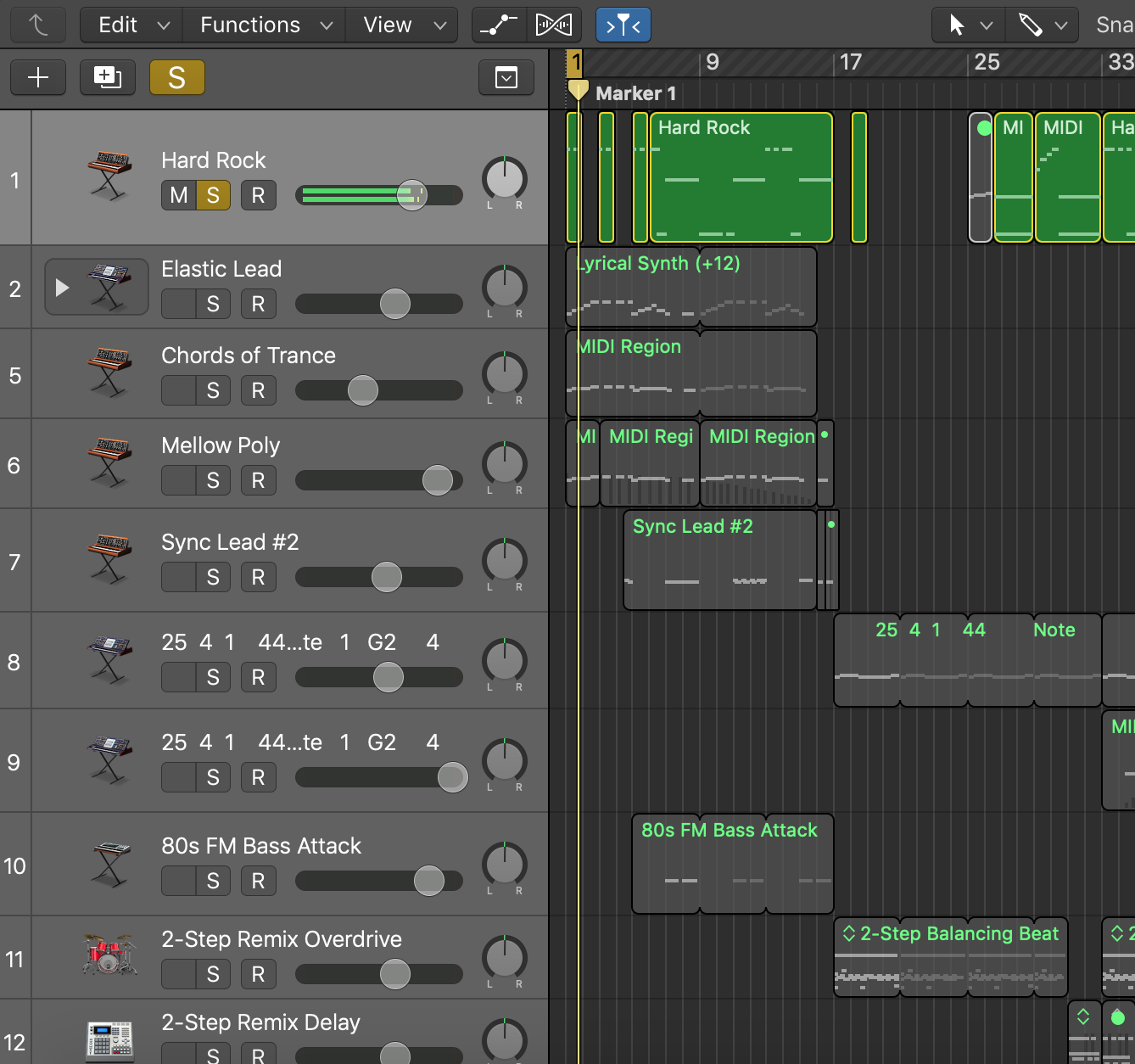1135x1064 pixels.
Task: Click the drum machine icon on track 12
Action: (x=109, y=1040)
